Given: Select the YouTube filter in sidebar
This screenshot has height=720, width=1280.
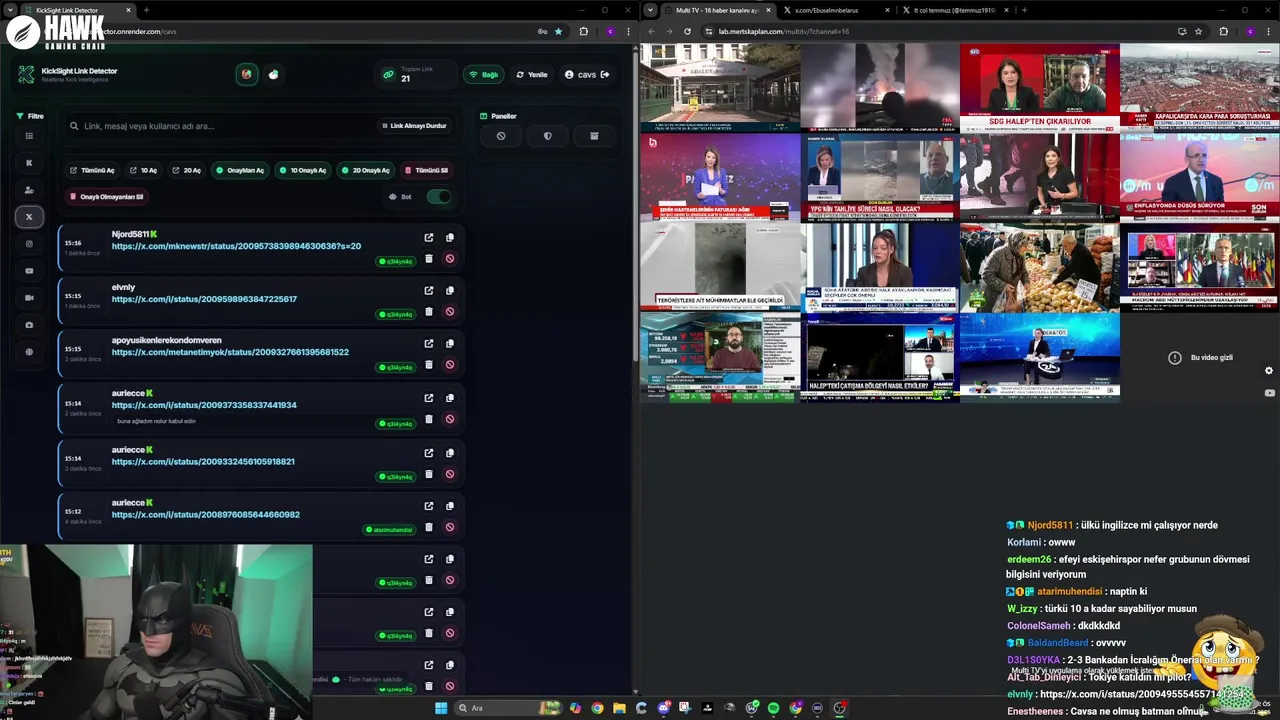Looking at the screenshot, I should [29, 271].
